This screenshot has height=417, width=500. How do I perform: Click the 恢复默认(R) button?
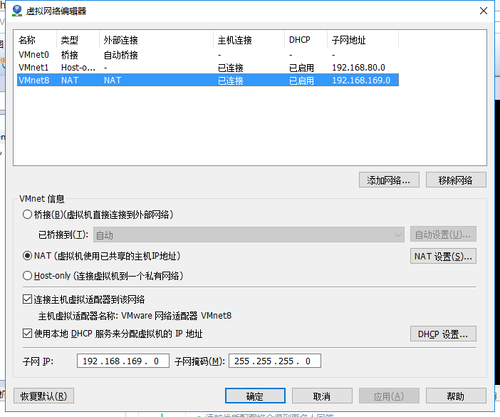[44, 396]
